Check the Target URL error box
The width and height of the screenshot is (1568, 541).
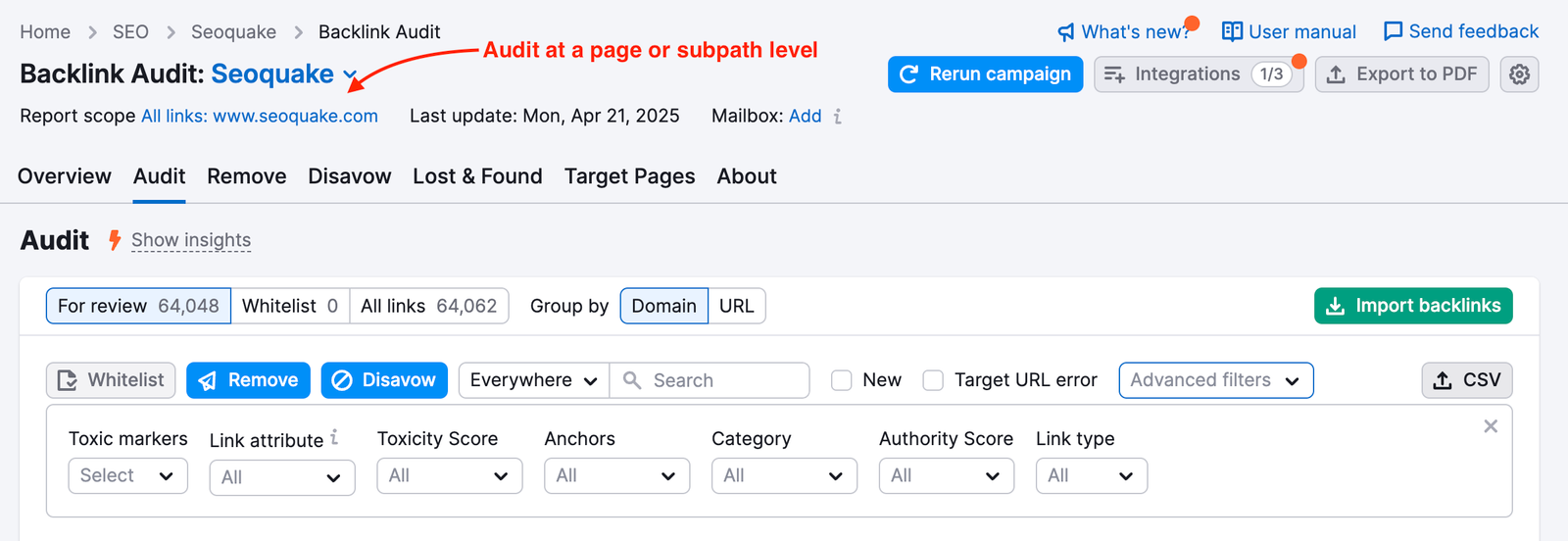tap(934, 380)
